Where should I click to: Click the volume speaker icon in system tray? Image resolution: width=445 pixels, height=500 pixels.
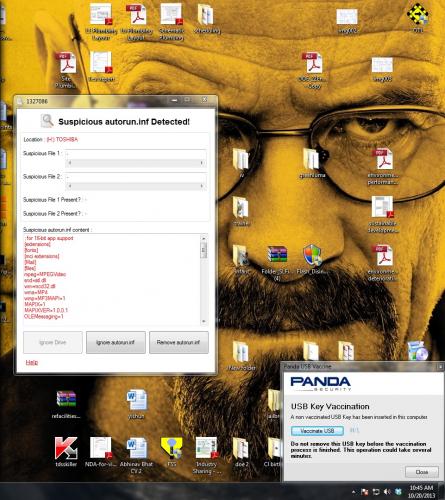coord(387,492)
